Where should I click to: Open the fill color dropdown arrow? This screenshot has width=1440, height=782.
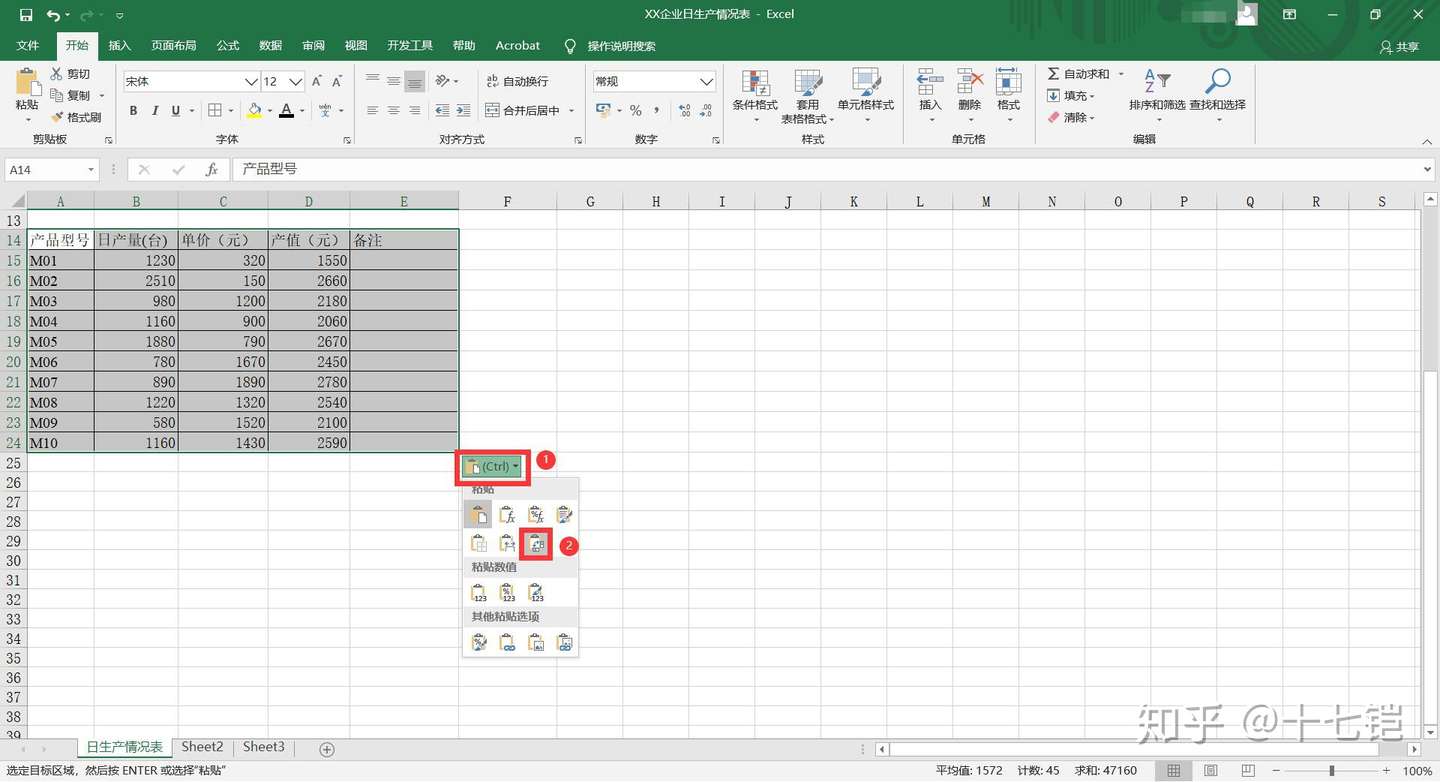click(x=270, y=110)
